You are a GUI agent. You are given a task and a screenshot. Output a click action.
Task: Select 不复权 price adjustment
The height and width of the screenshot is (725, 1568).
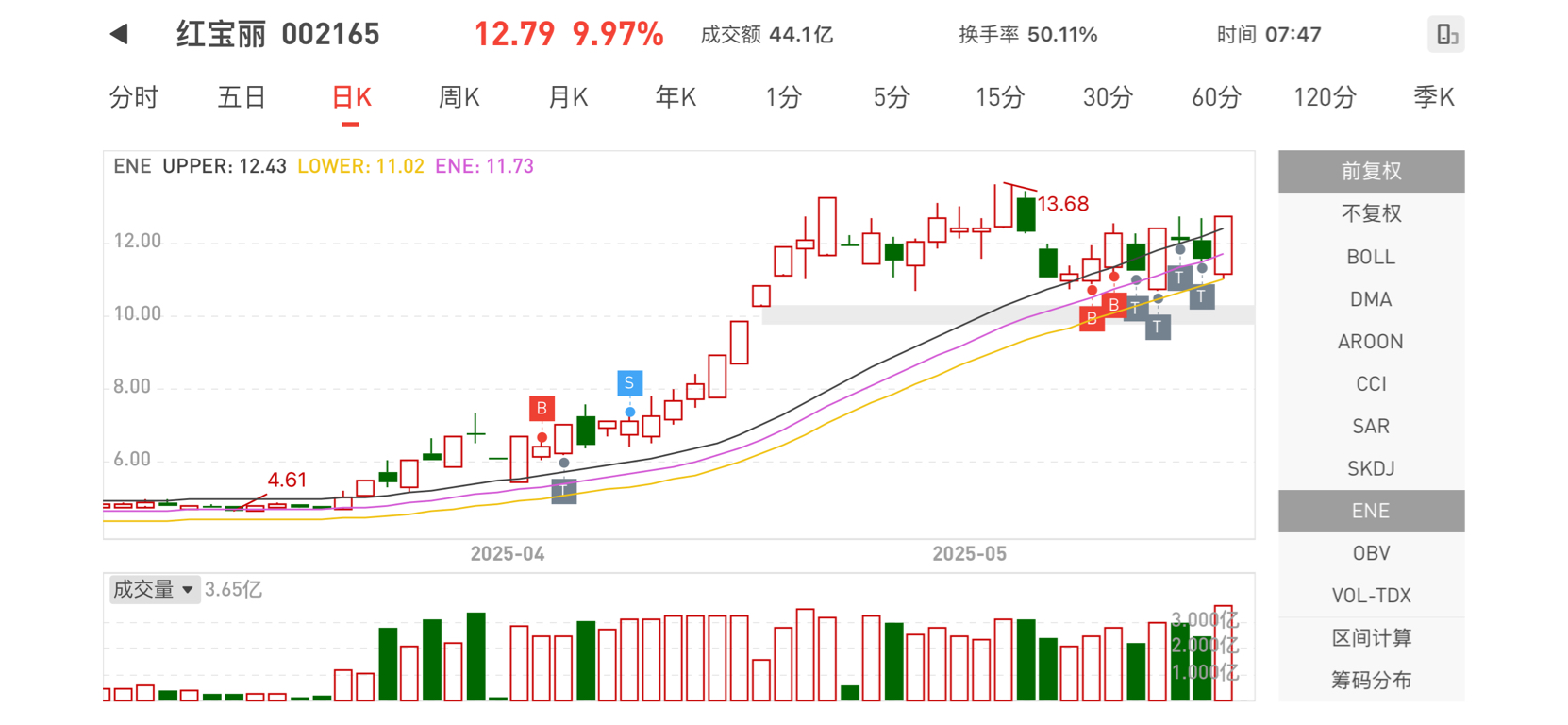[x=1372, y=213]
